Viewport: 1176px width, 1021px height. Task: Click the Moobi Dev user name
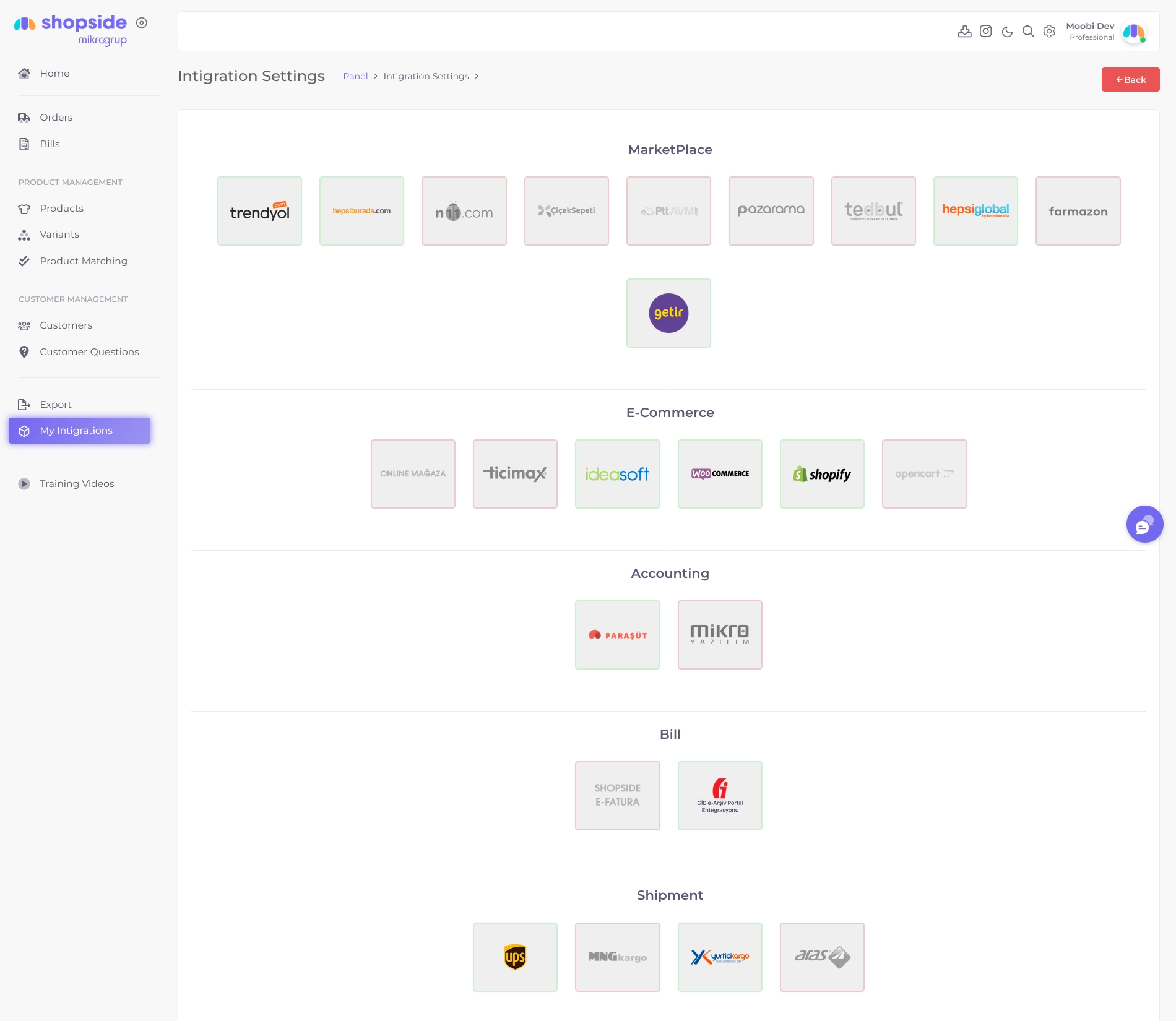1090,26
